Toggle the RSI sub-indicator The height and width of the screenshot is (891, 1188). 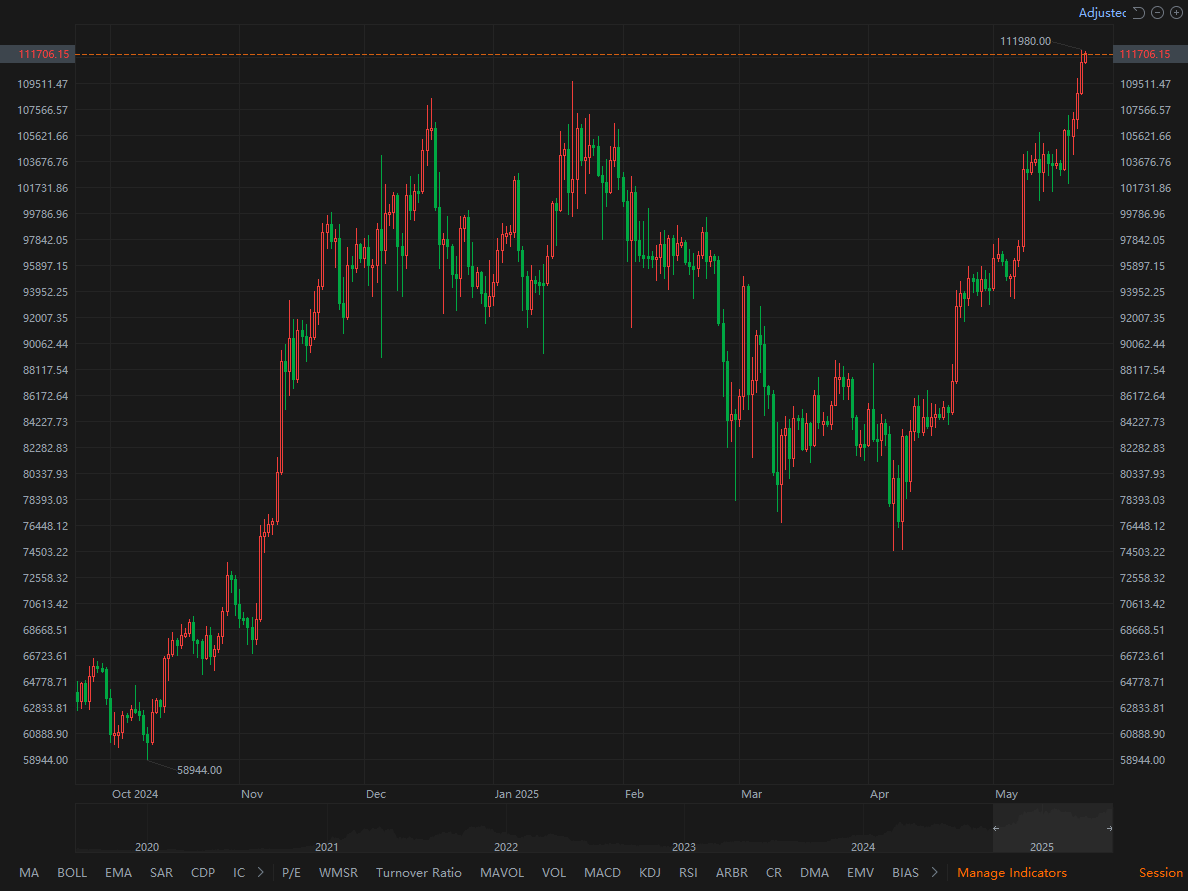pyautogui.click(x=688, y=873)
